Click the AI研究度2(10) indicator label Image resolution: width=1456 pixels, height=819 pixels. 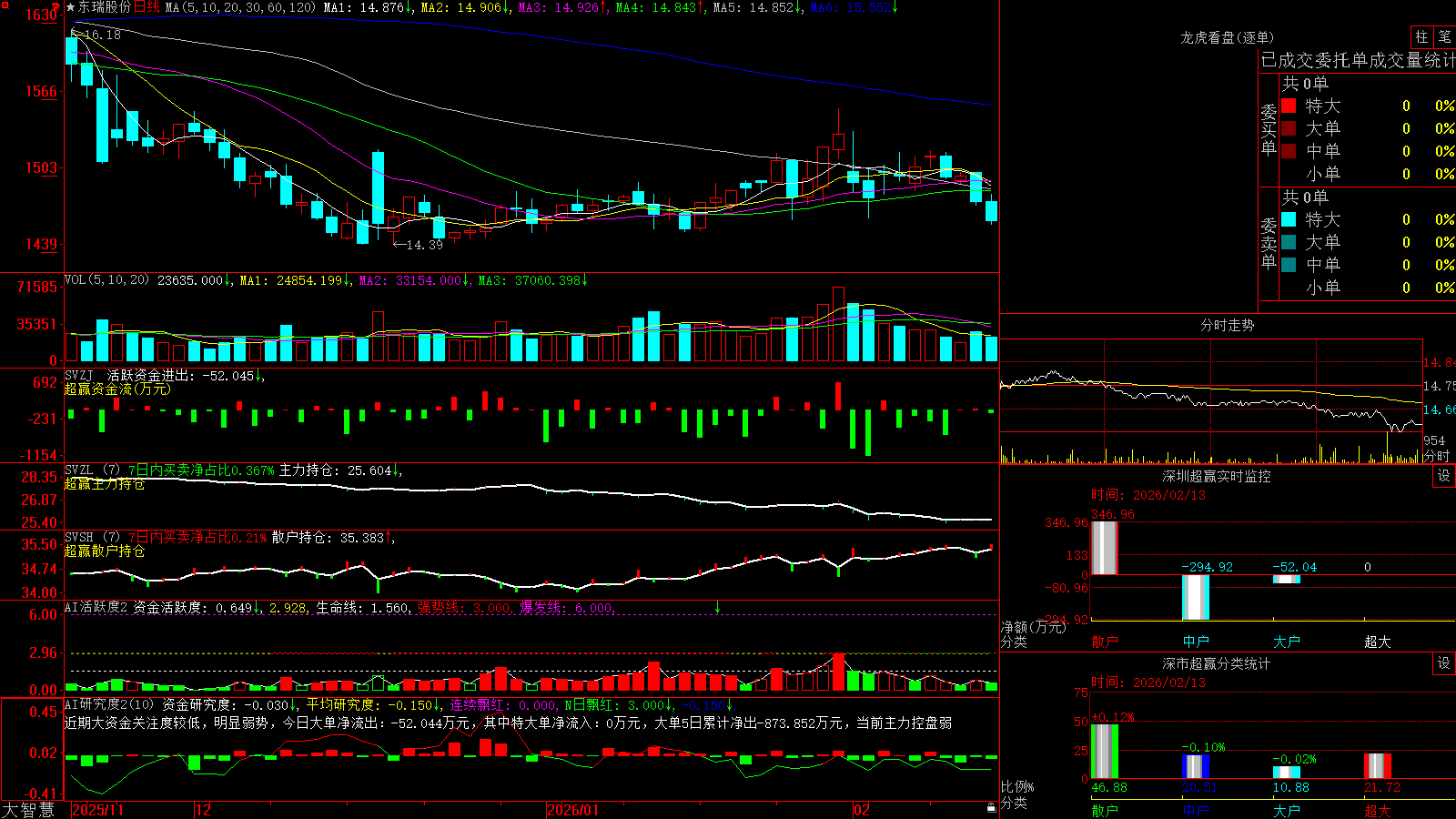click(x=109, y=704)
